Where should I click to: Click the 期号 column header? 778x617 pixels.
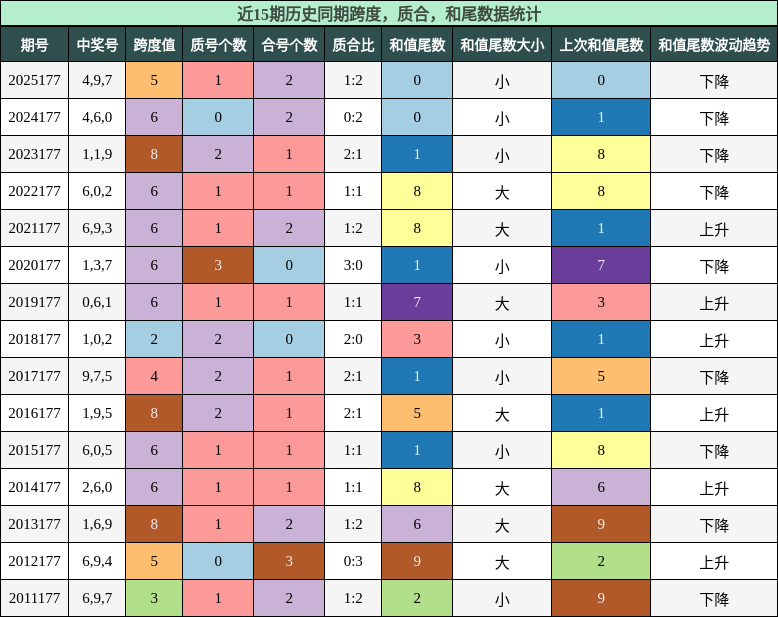[34, 45]
